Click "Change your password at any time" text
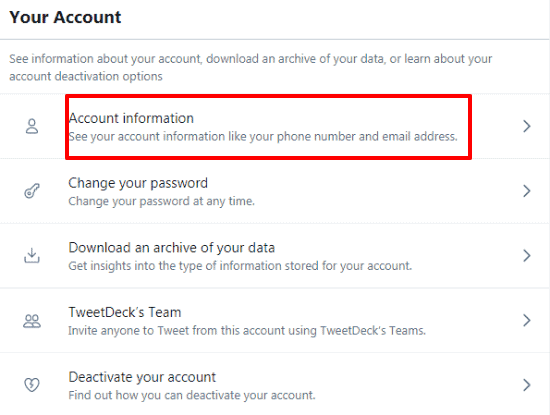This screenshot has height=415, width=550. point(161,201)
